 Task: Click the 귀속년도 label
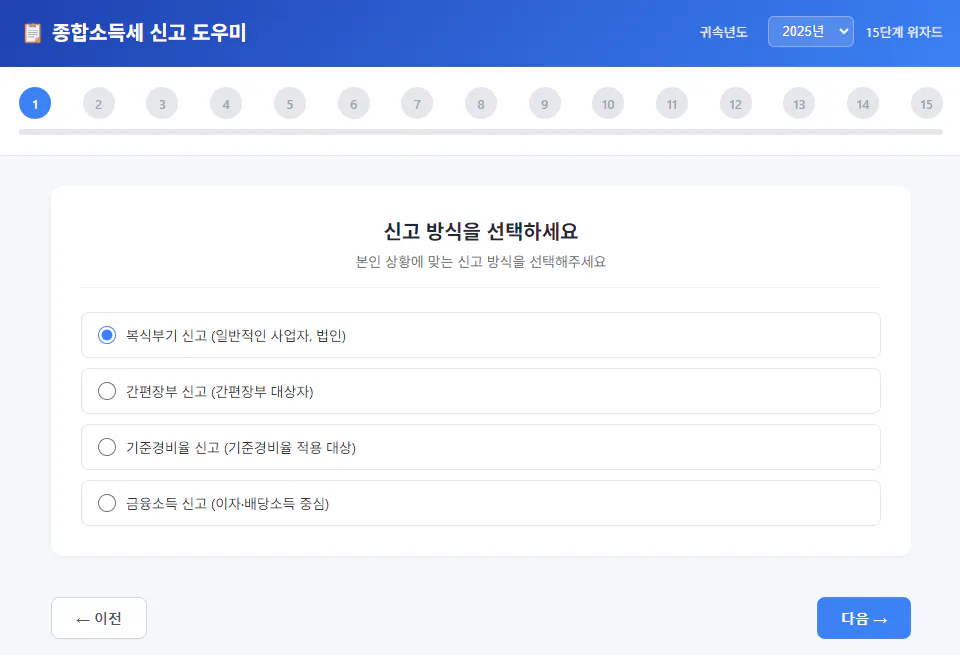(x=723, y=32)
